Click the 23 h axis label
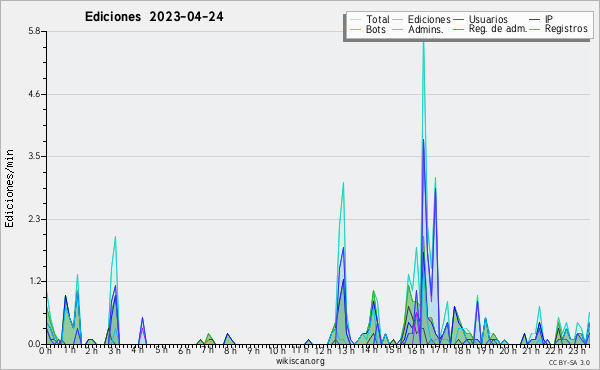The width and height of the screenshot is (600, 370). pyautogui.click(x=577, y=350)
